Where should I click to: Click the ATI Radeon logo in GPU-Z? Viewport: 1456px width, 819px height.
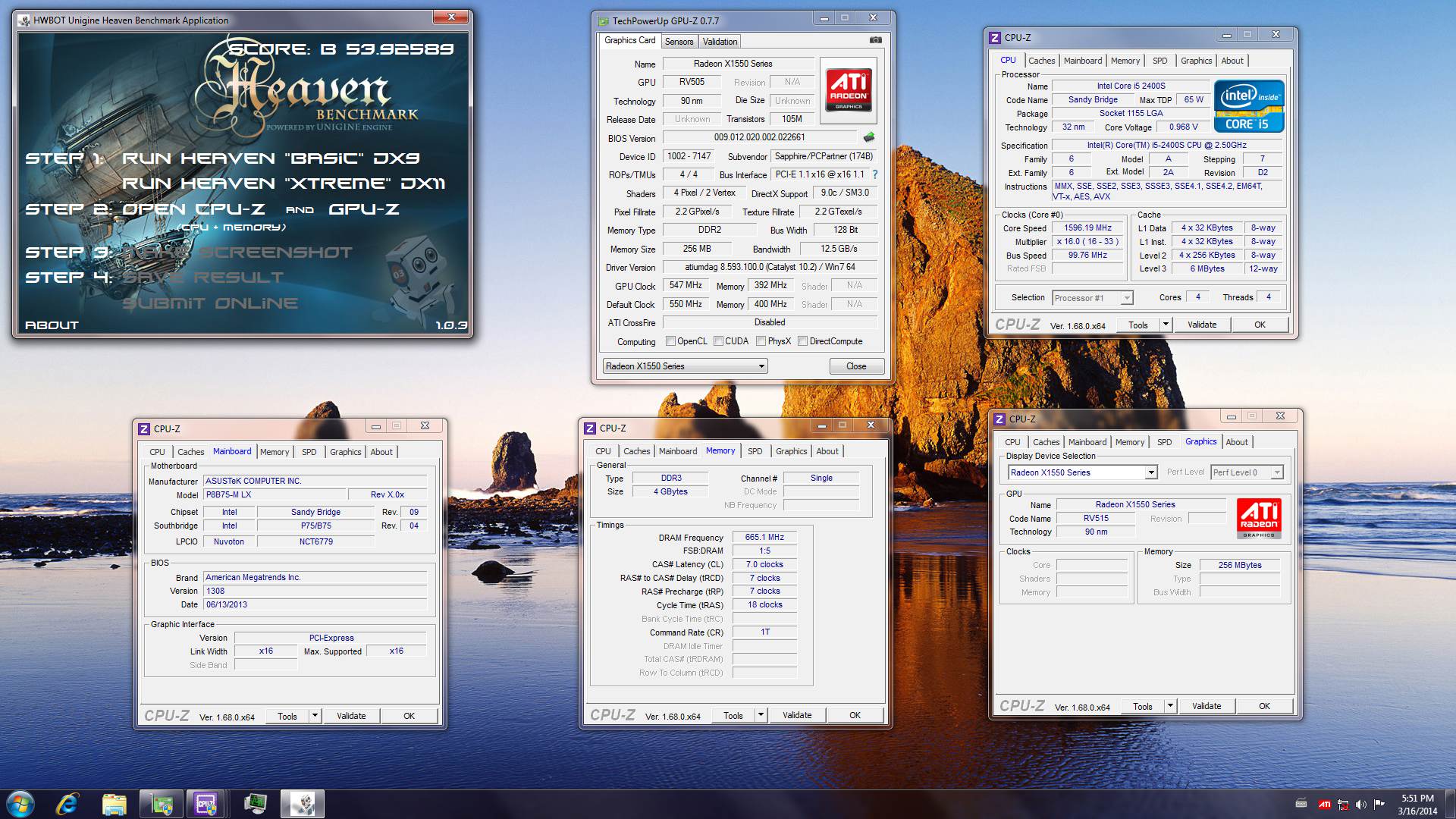pyautogui.click(x=849, y=90)
